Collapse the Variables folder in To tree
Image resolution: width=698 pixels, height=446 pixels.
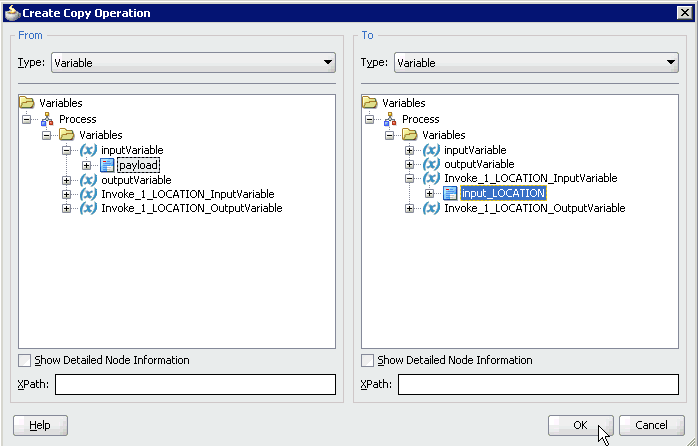tap(390, 135)
